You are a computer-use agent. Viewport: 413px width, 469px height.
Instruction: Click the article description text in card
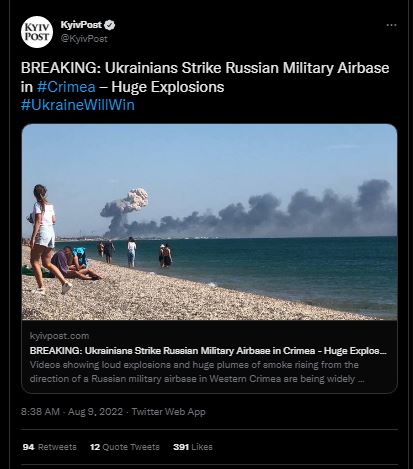tap(197, 372)
